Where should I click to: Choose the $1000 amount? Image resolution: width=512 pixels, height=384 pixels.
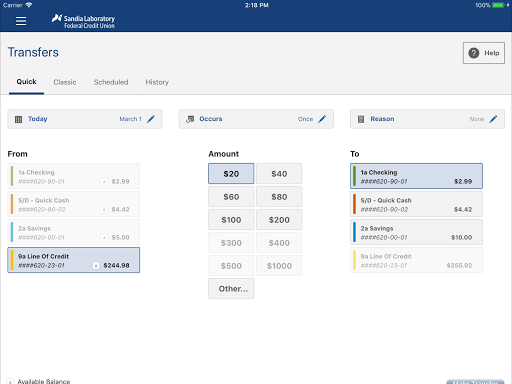279,266
